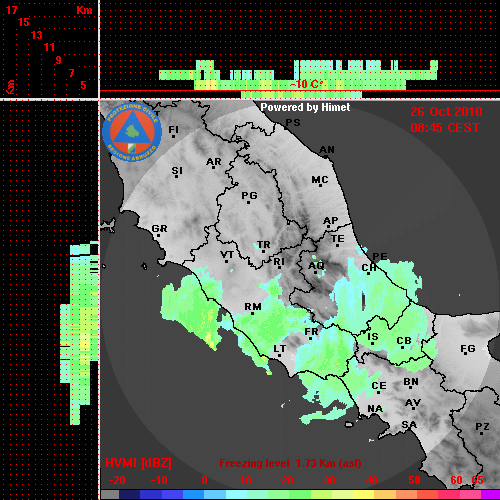Click the yellow swatch on the color bar
The width and height of the screenshot is (500, 500).
[x=363, y=495]
